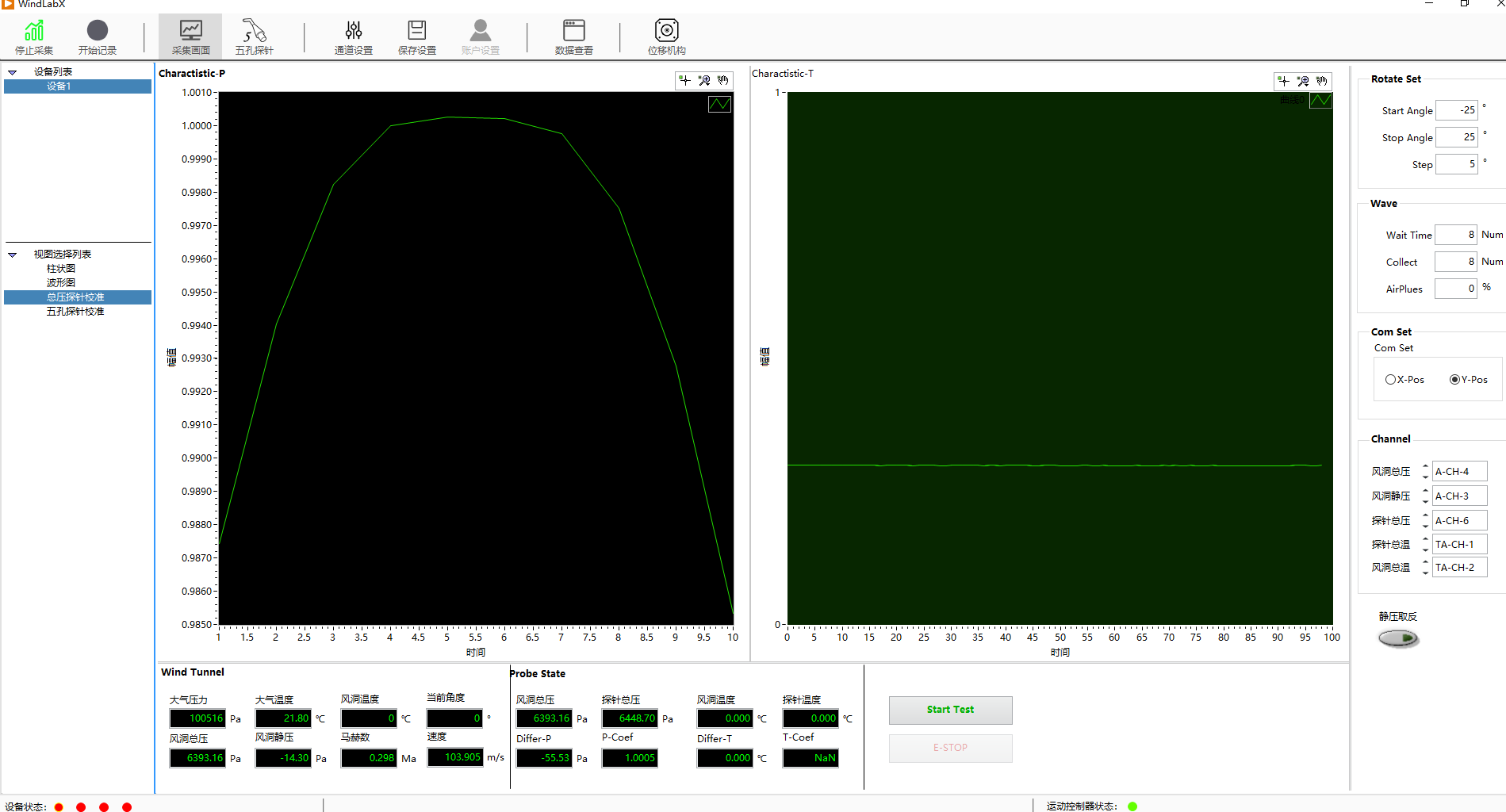This screenshot has width=1506, height=812.
Task: Select zoom tool on Charactistic-P graph
Action: [x=704, y=81]
